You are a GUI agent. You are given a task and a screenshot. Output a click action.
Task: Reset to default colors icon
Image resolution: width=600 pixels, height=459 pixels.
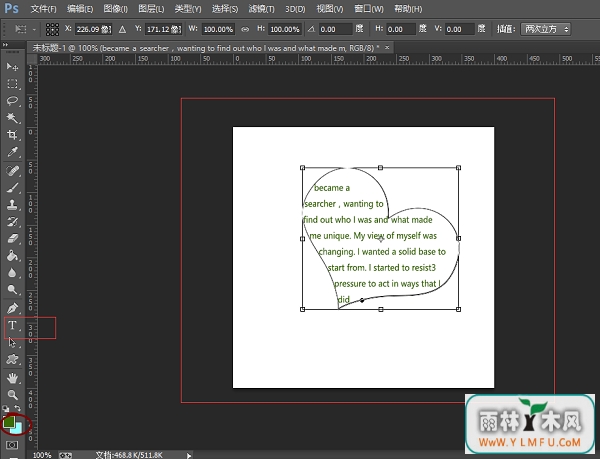(5, 409)
